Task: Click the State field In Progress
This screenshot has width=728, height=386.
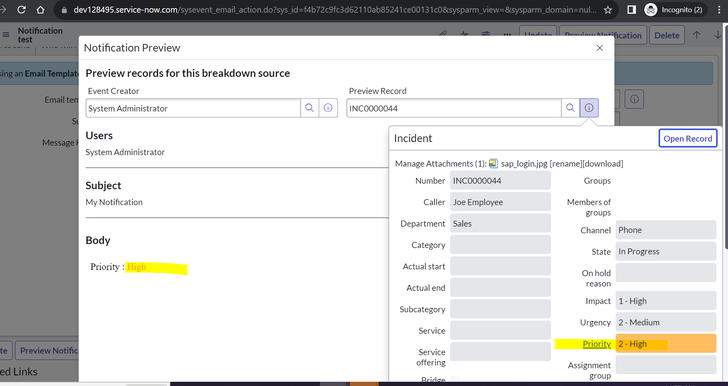Action: (666, 251)
